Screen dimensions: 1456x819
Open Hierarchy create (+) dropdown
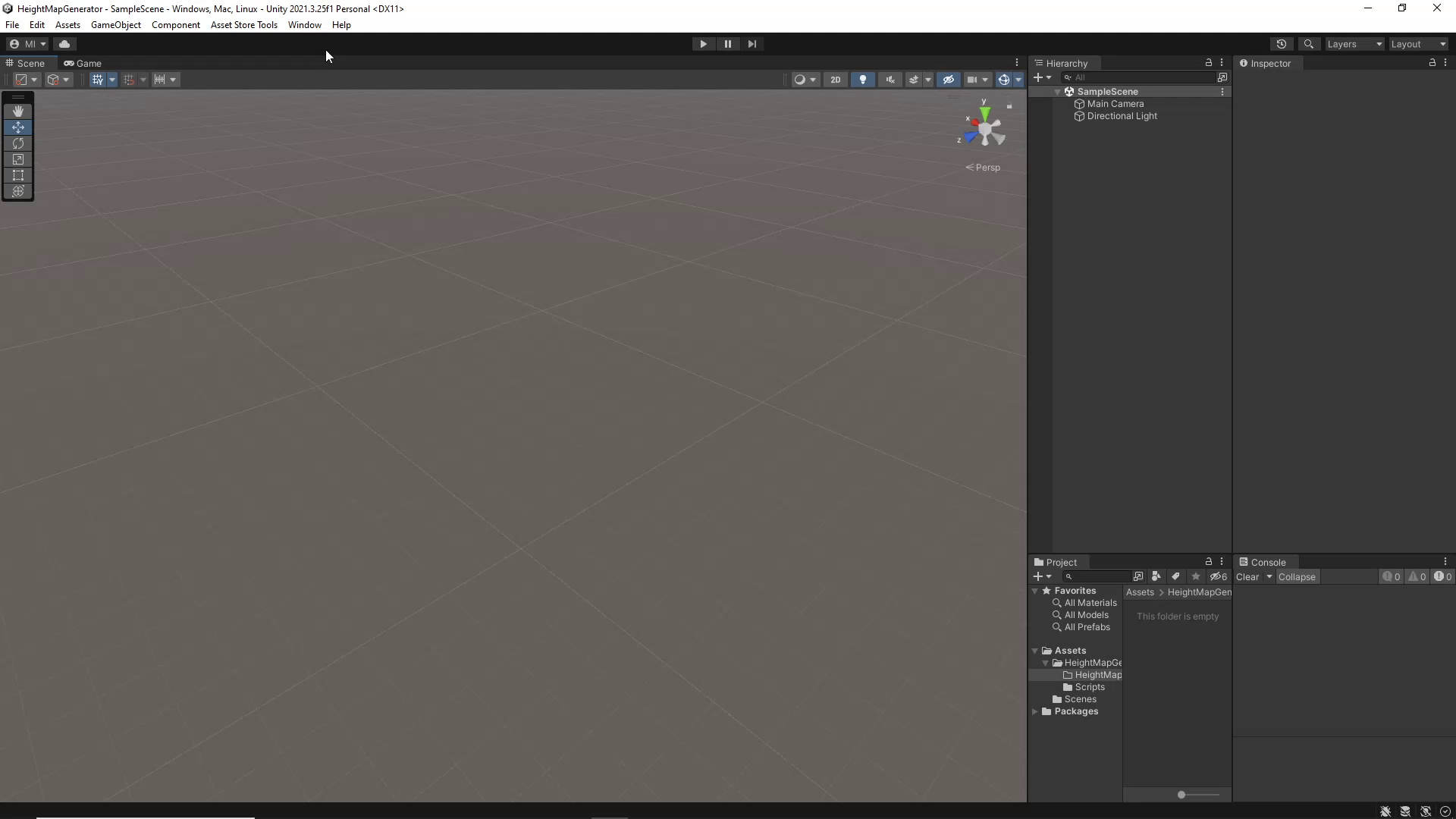coord(1043,77)
